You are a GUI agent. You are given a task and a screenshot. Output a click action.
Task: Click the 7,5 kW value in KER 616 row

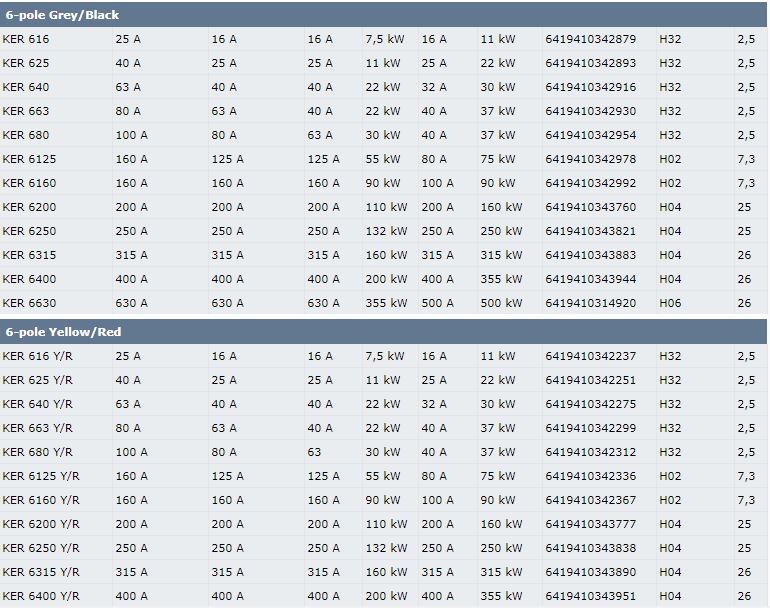point(385,39)
